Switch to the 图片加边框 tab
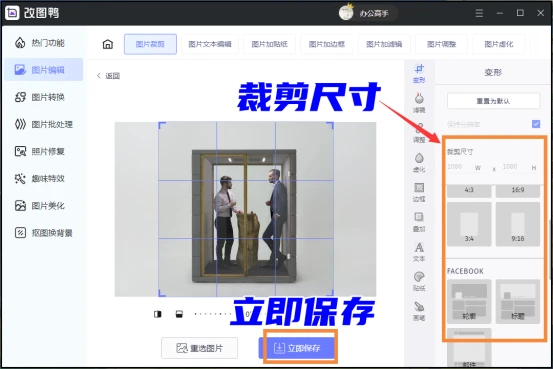This screenshot has width=553, height=369. click(327, 44)
